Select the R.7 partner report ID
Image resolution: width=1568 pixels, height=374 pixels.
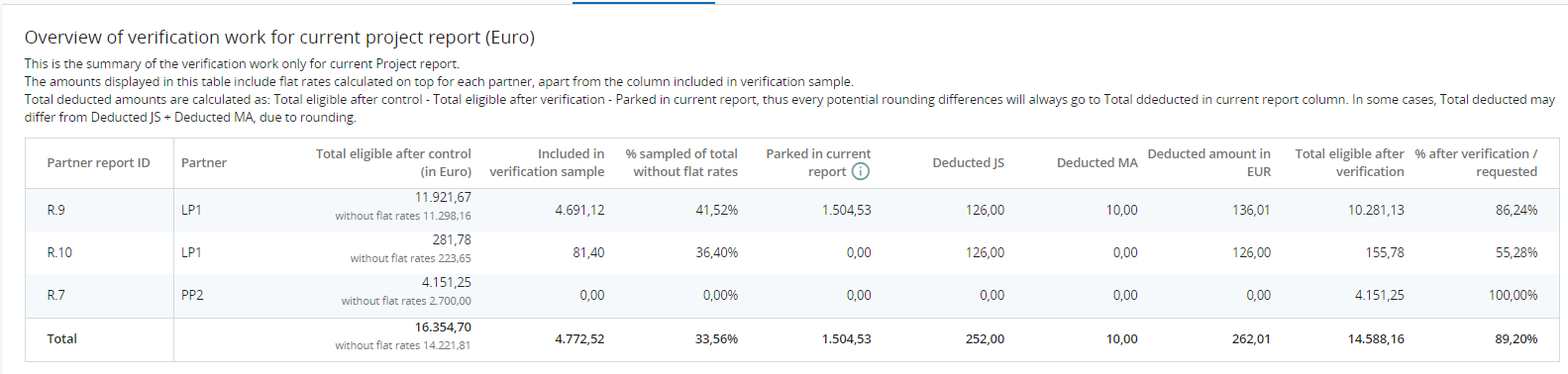point(55,295)
